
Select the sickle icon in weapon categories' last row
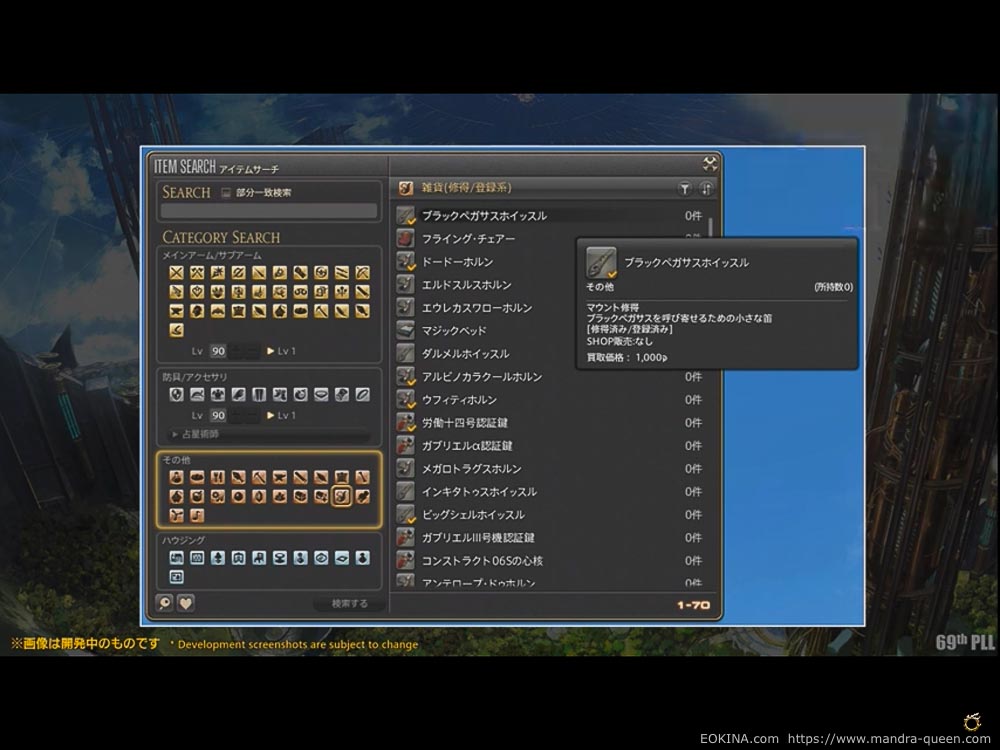177,330
